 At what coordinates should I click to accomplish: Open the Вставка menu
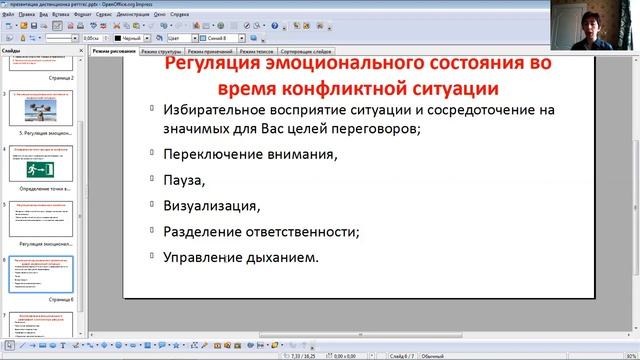[x=60, y=14]
